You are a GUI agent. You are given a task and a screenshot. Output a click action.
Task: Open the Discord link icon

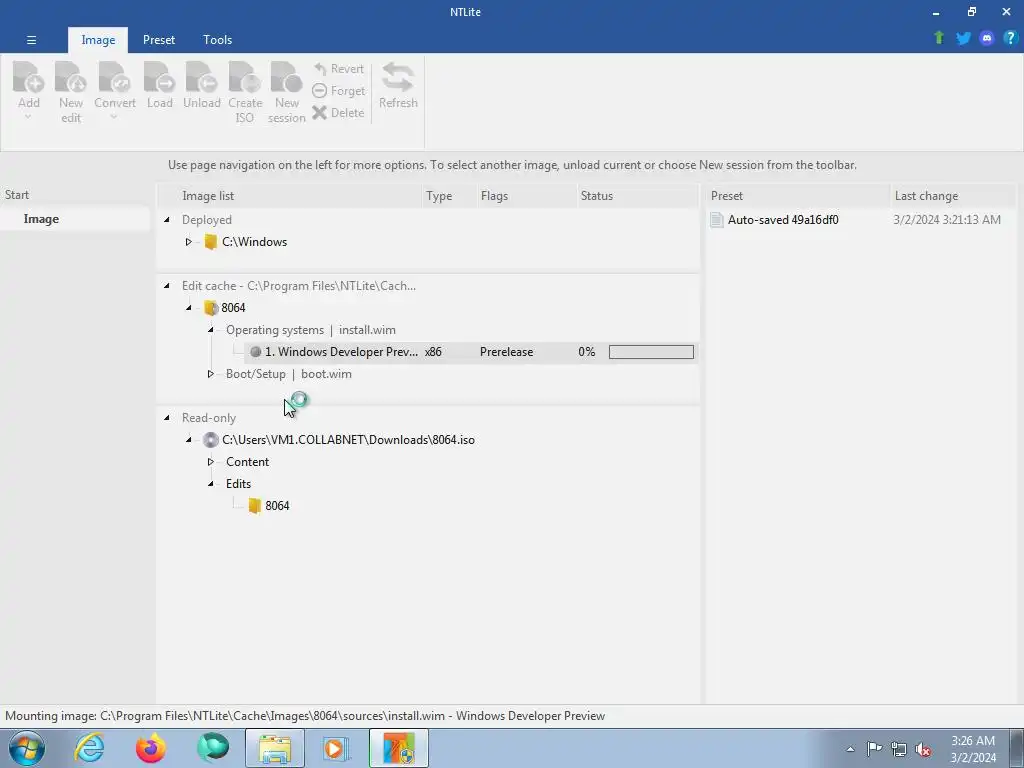tap(987, 38)
